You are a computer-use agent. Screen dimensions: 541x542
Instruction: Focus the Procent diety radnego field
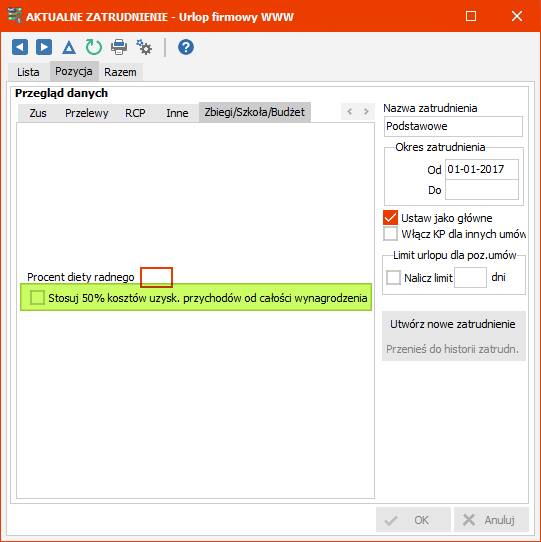point(156,277)
